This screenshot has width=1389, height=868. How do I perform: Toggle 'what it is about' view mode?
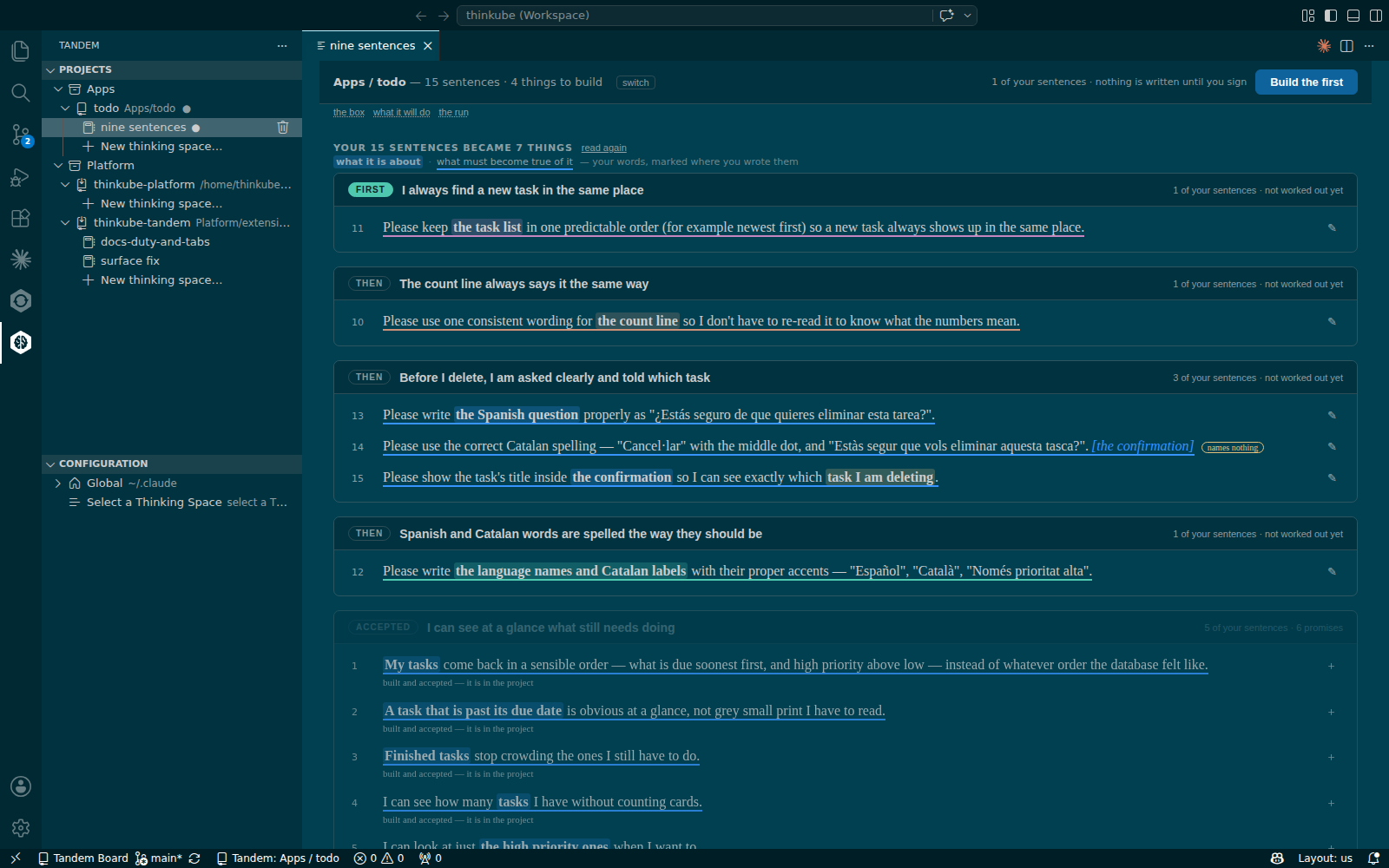379,161
